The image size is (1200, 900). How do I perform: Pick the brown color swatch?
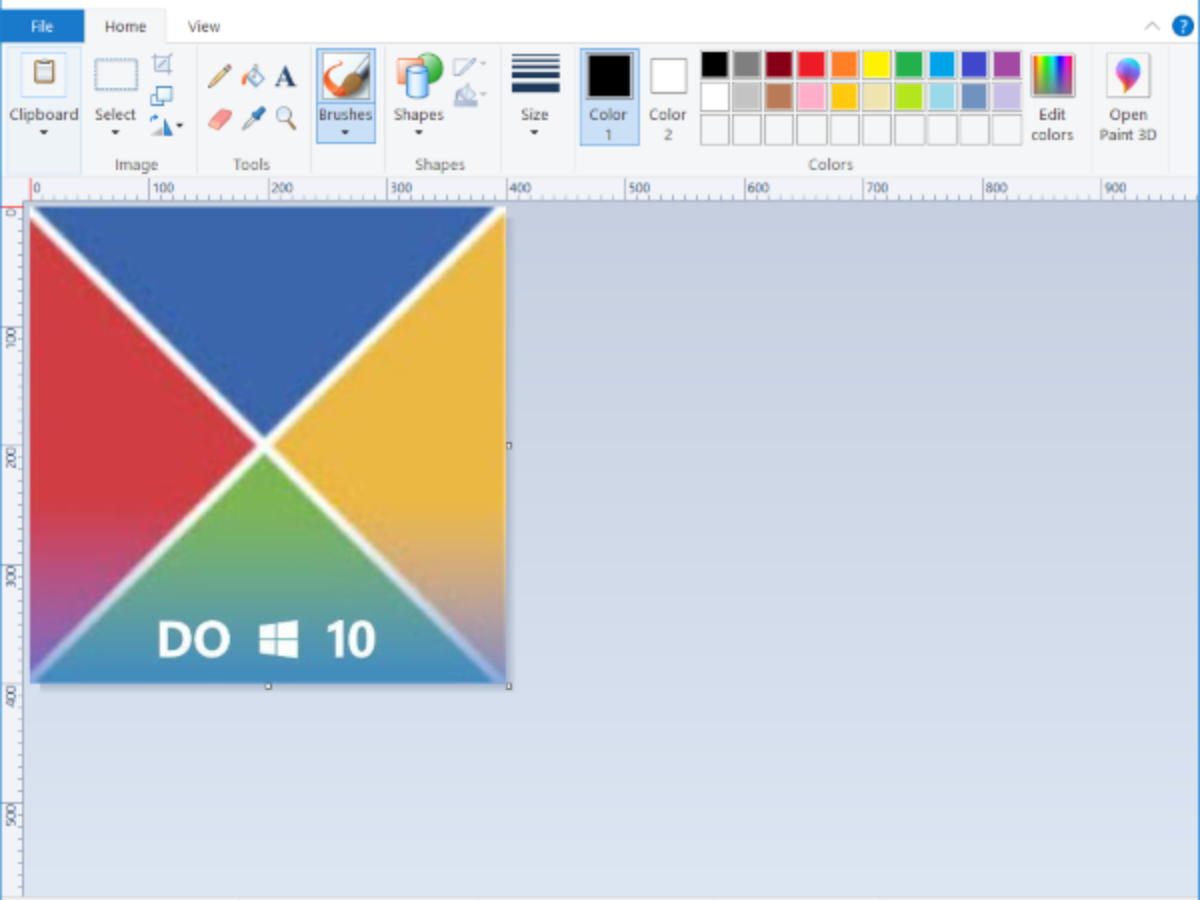point(779,97)
